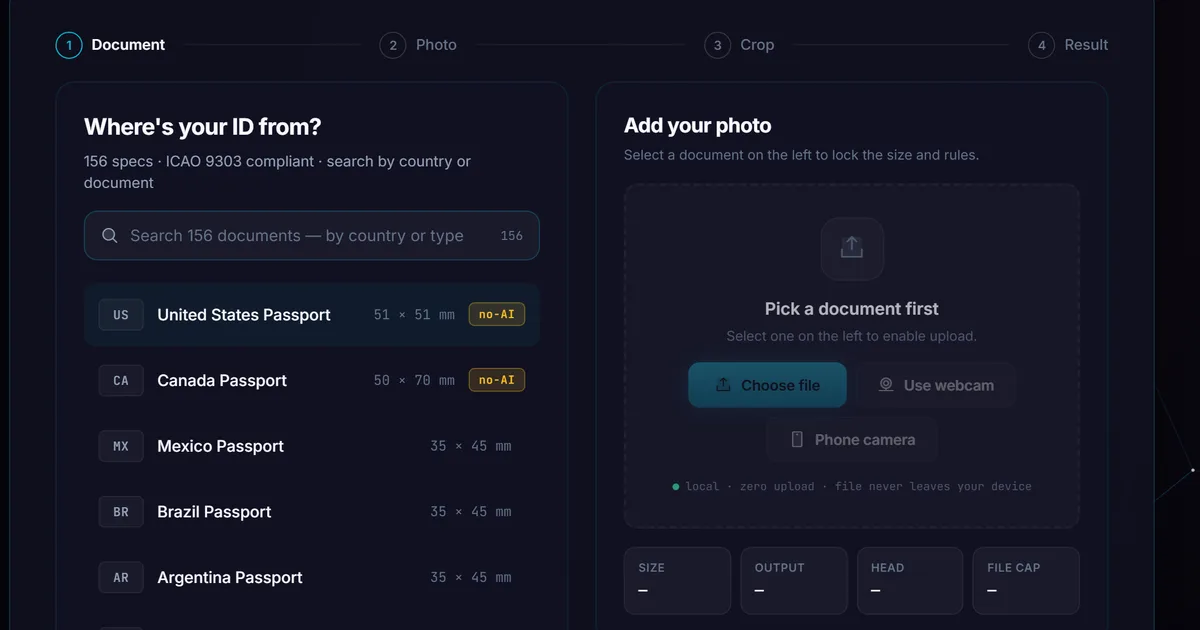This screenshot has width=1200, height=630.
Task: Click the SIZE info card
Action: click(x=677, y=580)
